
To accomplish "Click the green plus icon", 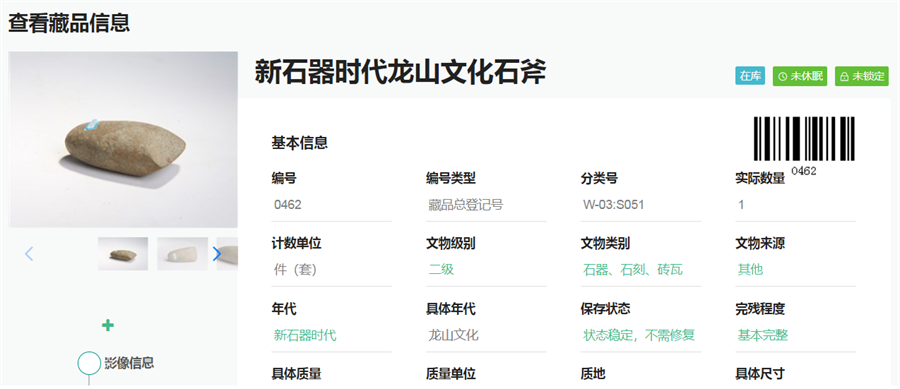I will pyautogui.click(x=107, y=325).
